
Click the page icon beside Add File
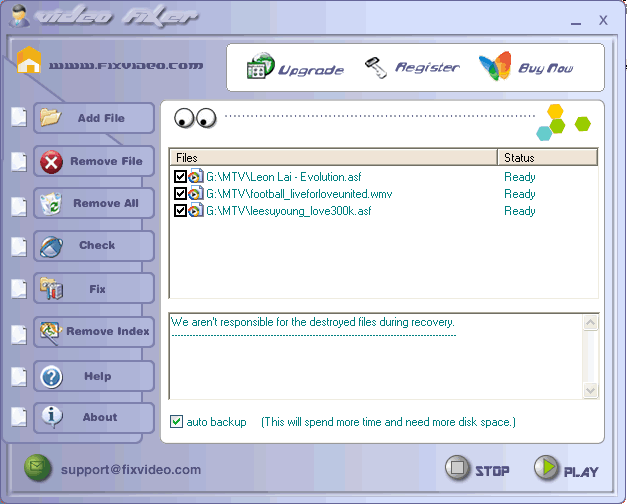[x=19, y=118]
